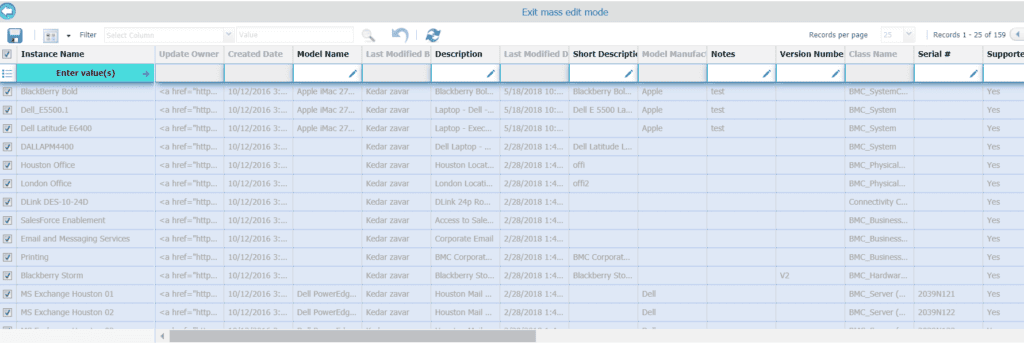Toggle the select-all header checkbox

coord(7,54)
